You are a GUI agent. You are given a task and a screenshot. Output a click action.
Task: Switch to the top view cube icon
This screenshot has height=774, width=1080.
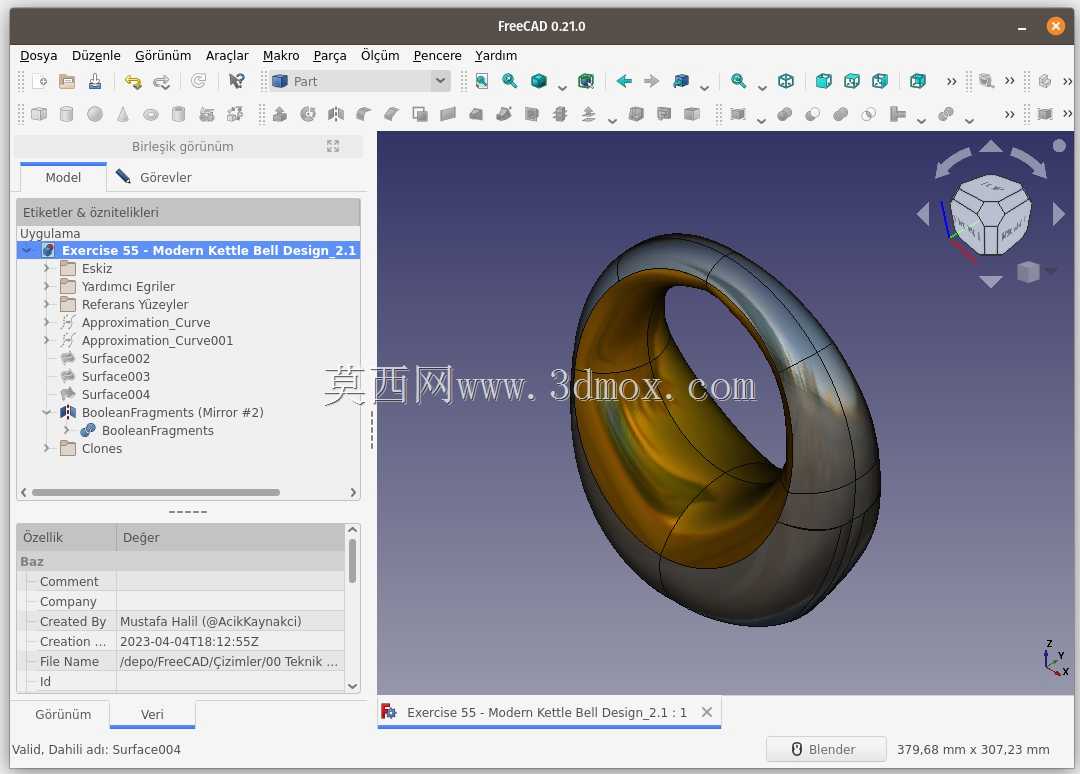point(852,81)
